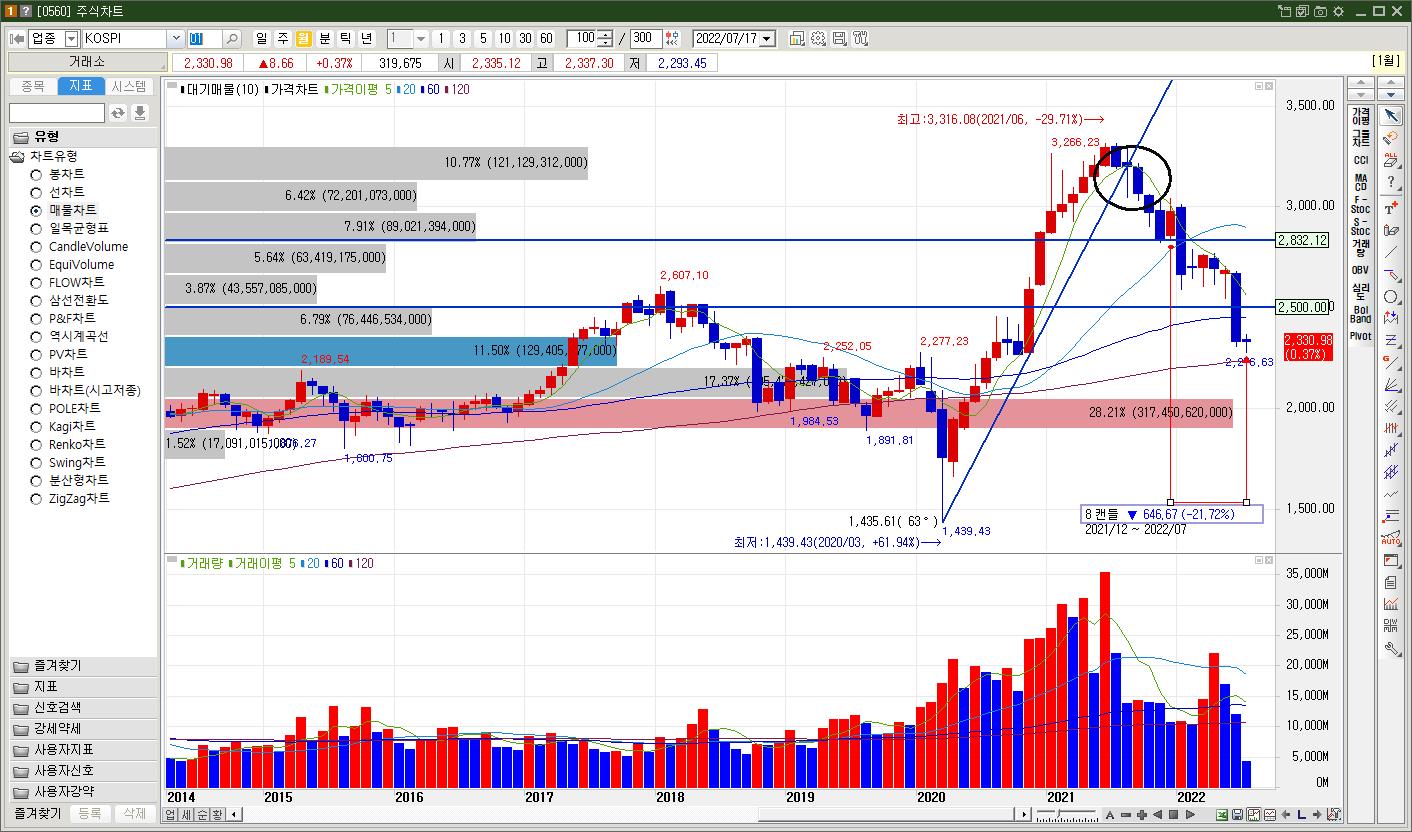Click the L icon in the bottom toolbar
This screenshot has height=832, width=1412.
coord(1302,814)
